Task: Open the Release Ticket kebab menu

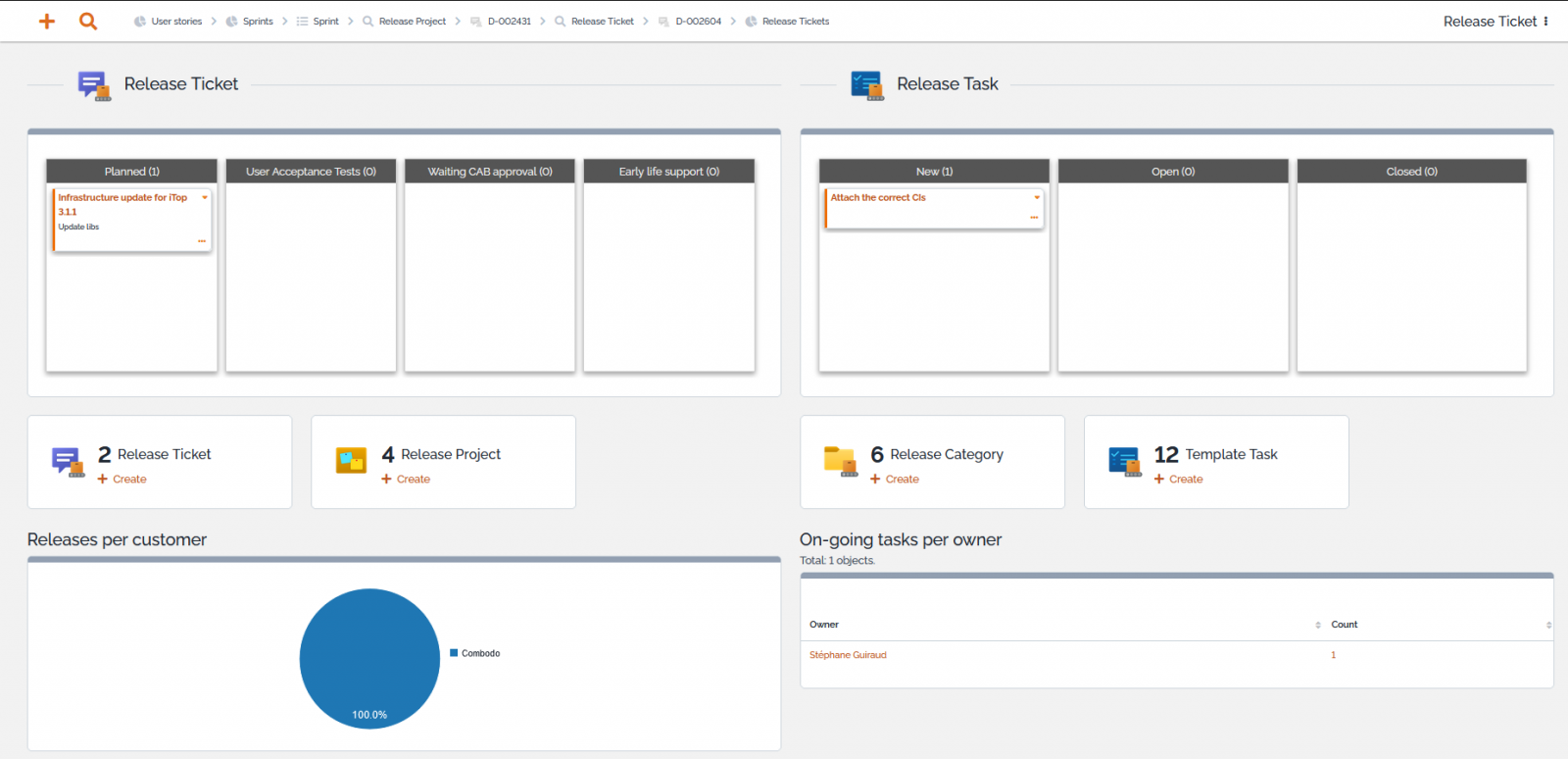Action: click(x=1545, y=21)
